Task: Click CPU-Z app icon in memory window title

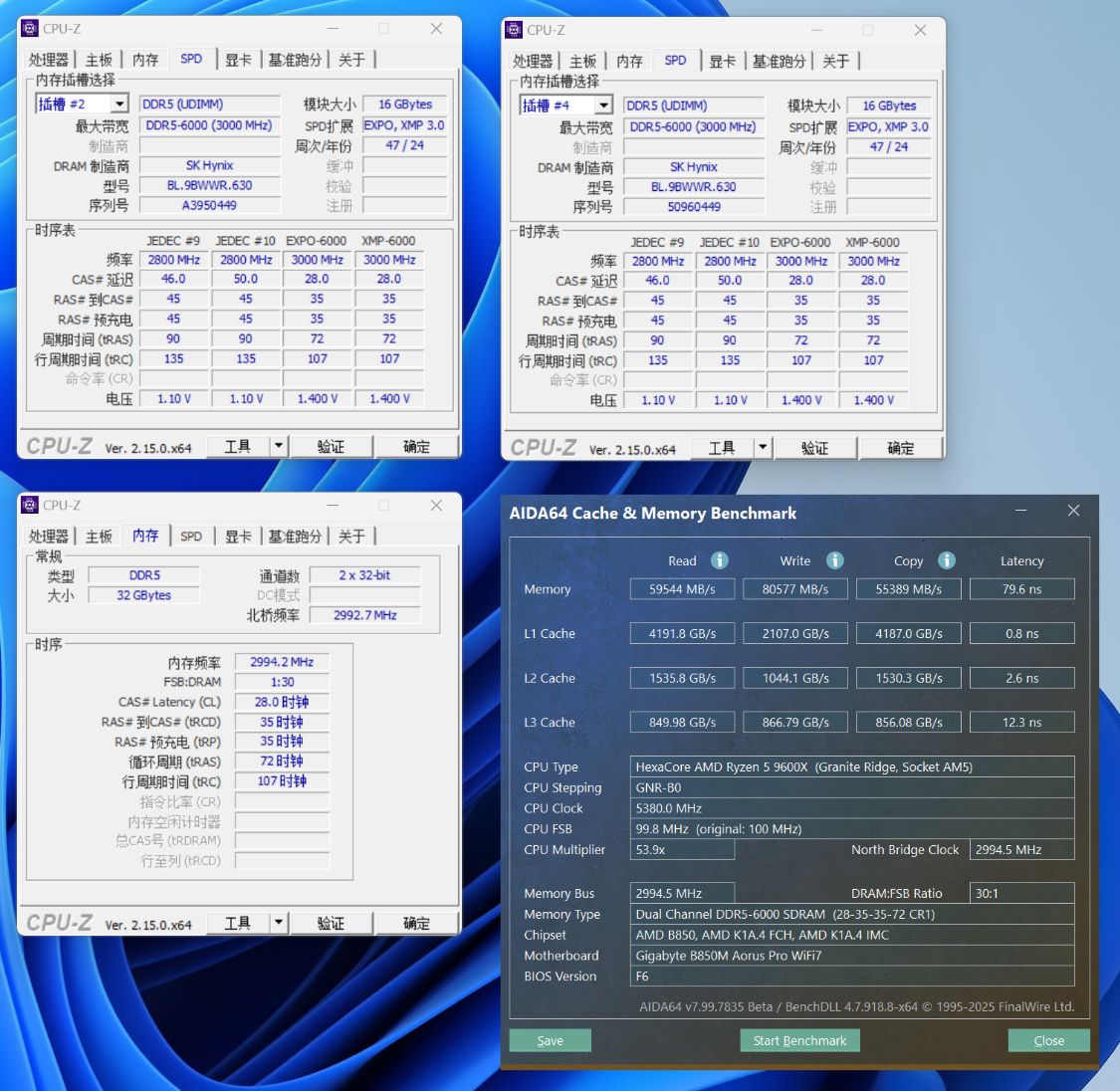Action: click(x=30, y=505)
